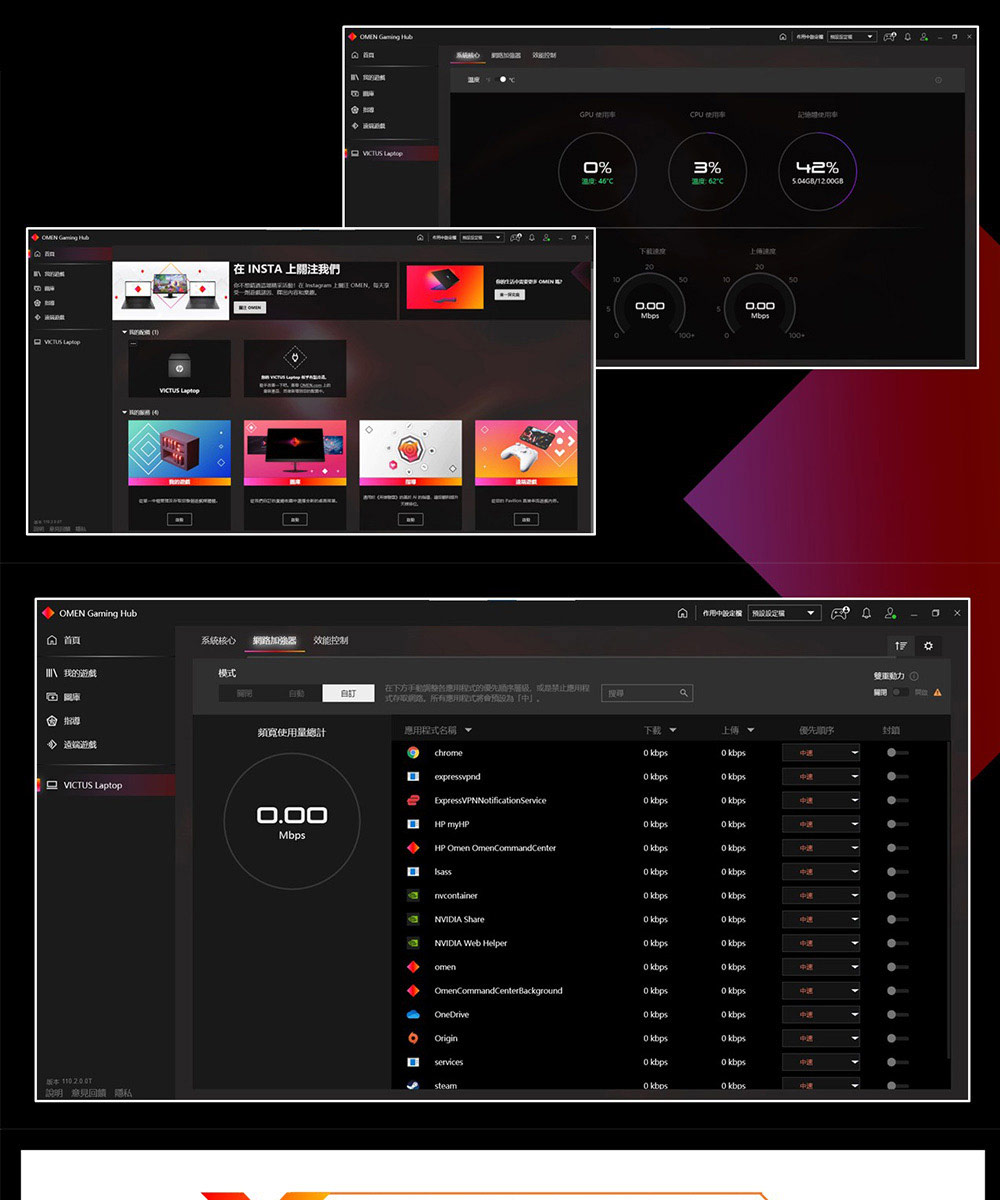This screenshot has width=1000, height=1200.
Task: Click ExpressVPNNotificationService app icon
Action: (413, 800)
